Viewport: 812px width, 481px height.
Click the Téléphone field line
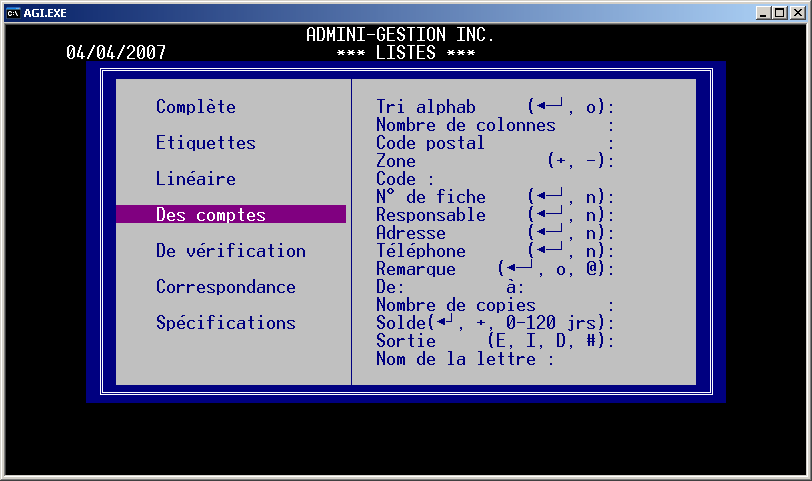(x=495, y=251)
